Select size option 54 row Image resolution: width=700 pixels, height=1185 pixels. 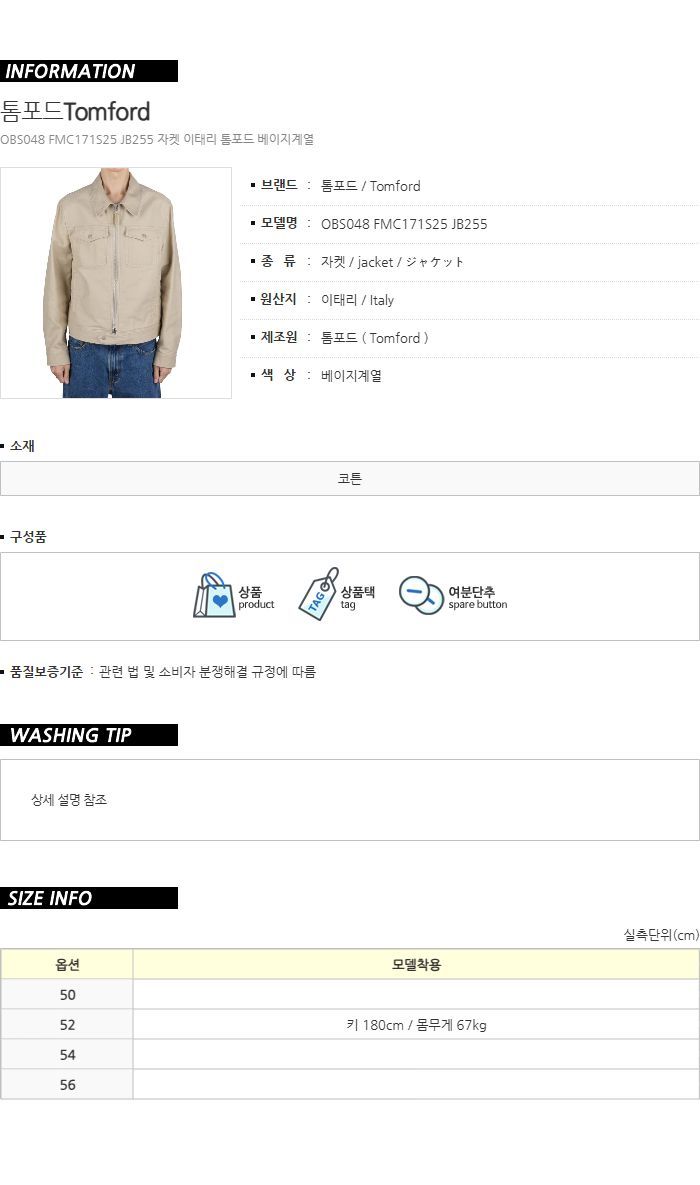(350, 1054)
